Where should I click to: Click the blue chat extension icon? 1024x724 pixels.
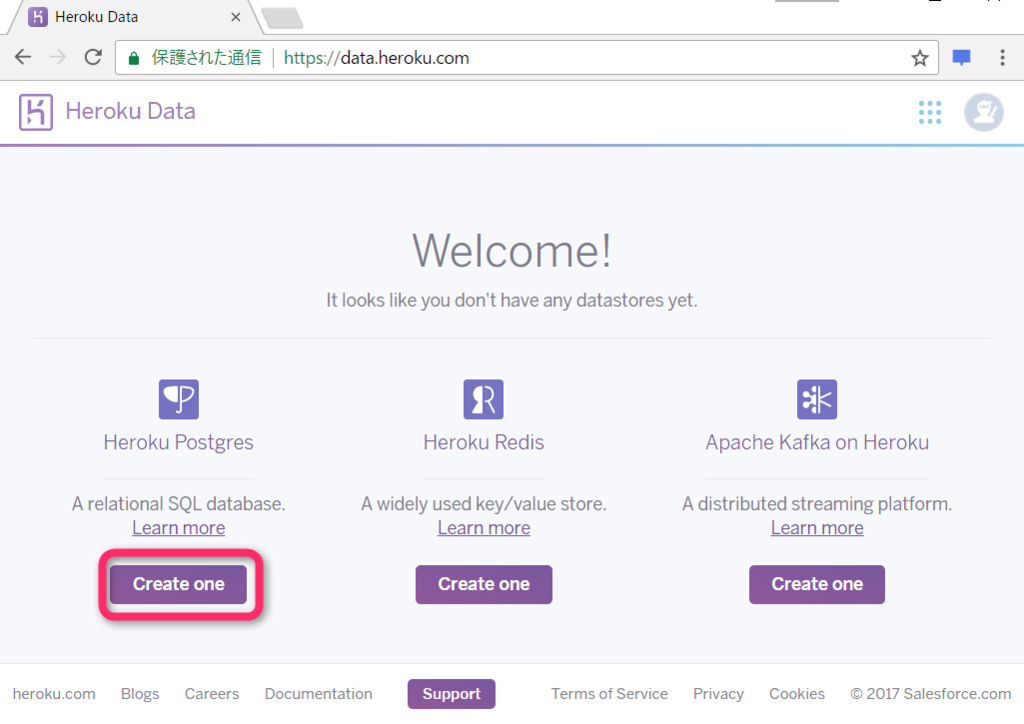coord(961,58)
